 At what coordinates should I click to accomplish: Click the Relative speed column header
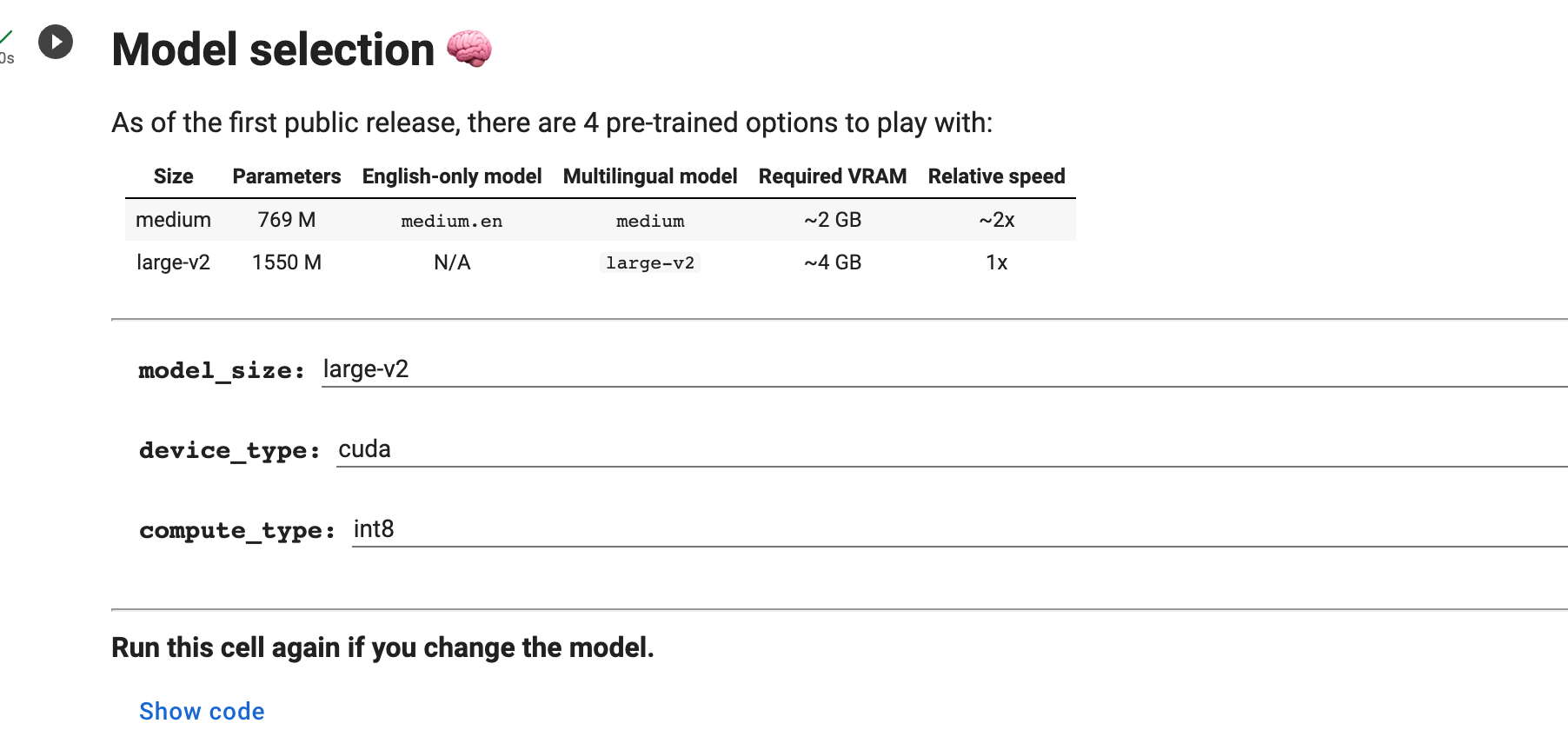[x=996, y=176]
